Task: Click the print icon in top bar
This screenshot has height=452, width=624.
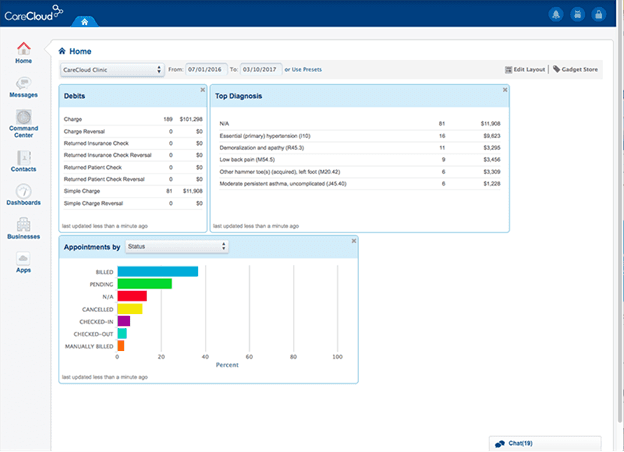Action: [577, 14]
